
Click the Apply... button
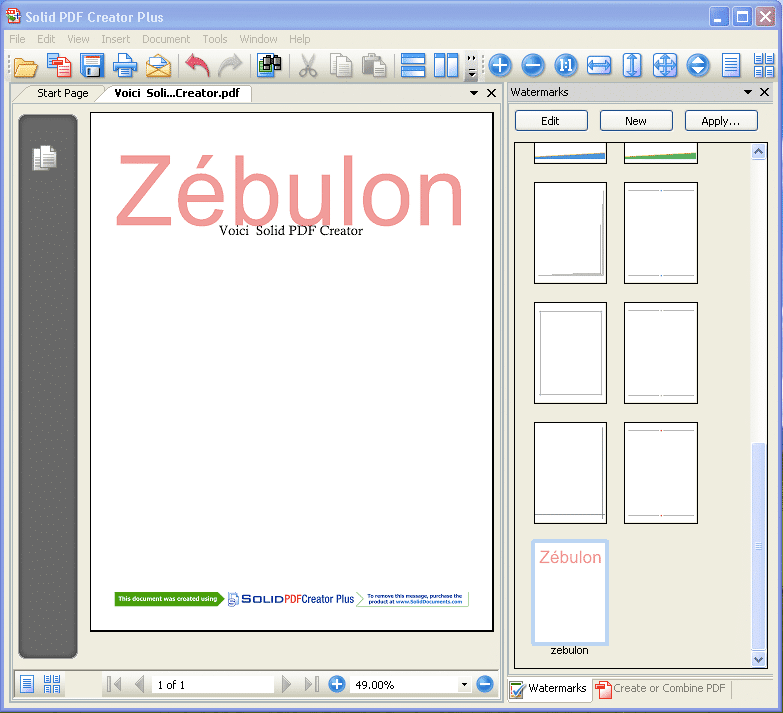click(x=721, y=121)
